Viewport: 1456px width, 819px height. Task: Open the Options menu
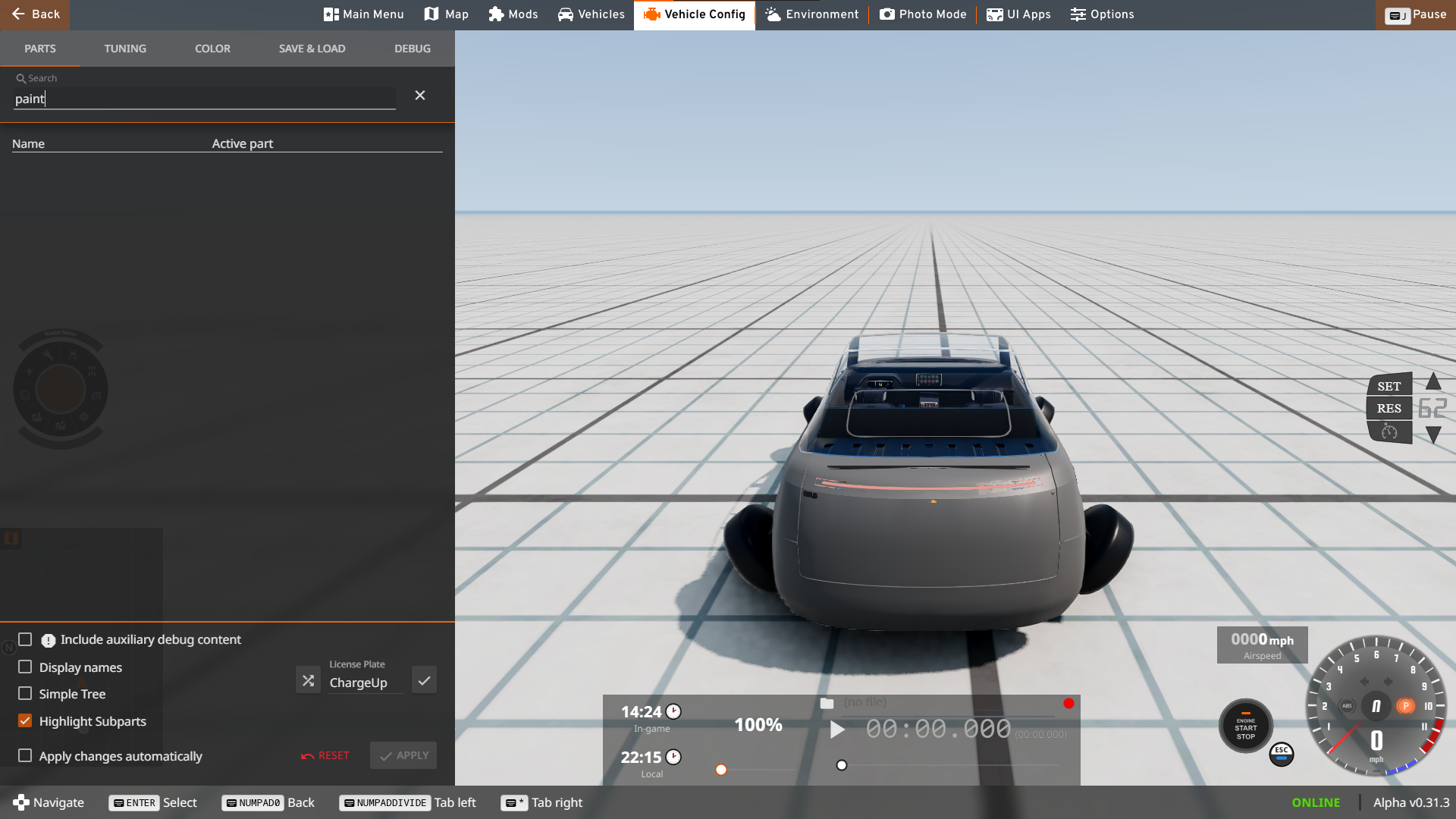point(1102,14)
